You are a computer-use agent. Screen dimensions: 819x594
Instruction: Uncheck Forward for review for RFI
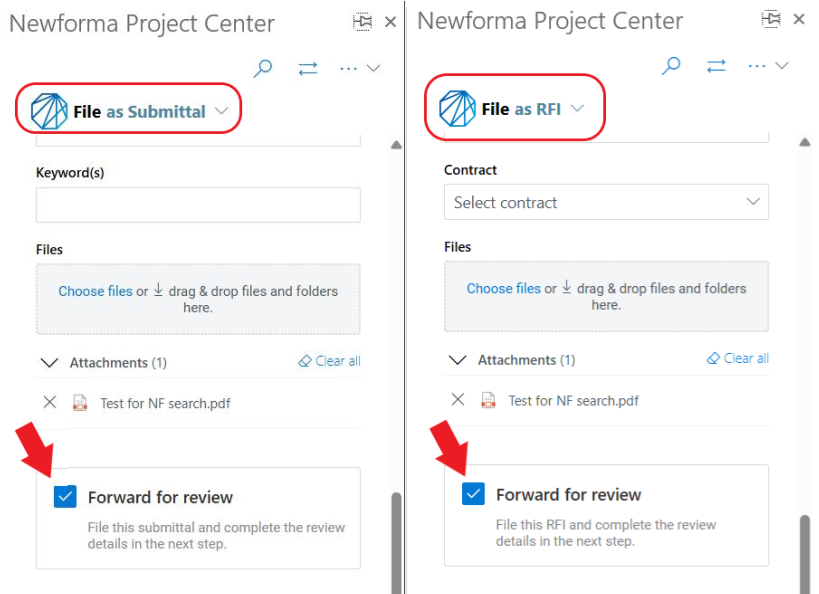pos(474,494)
